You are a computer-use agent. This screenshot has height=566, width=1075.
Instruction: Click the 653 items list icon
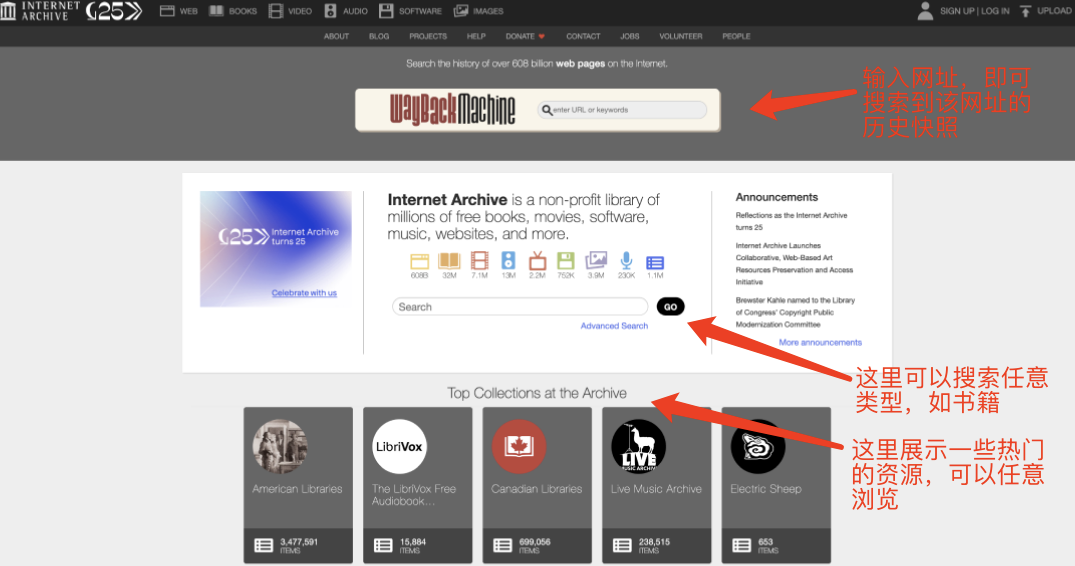coord(742,545)
